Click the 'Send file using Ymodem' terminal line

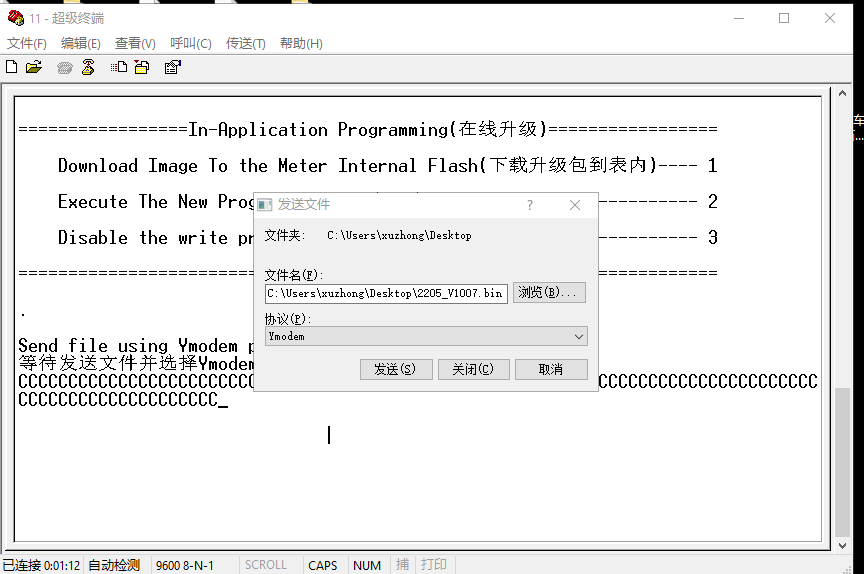pos(136,346)
